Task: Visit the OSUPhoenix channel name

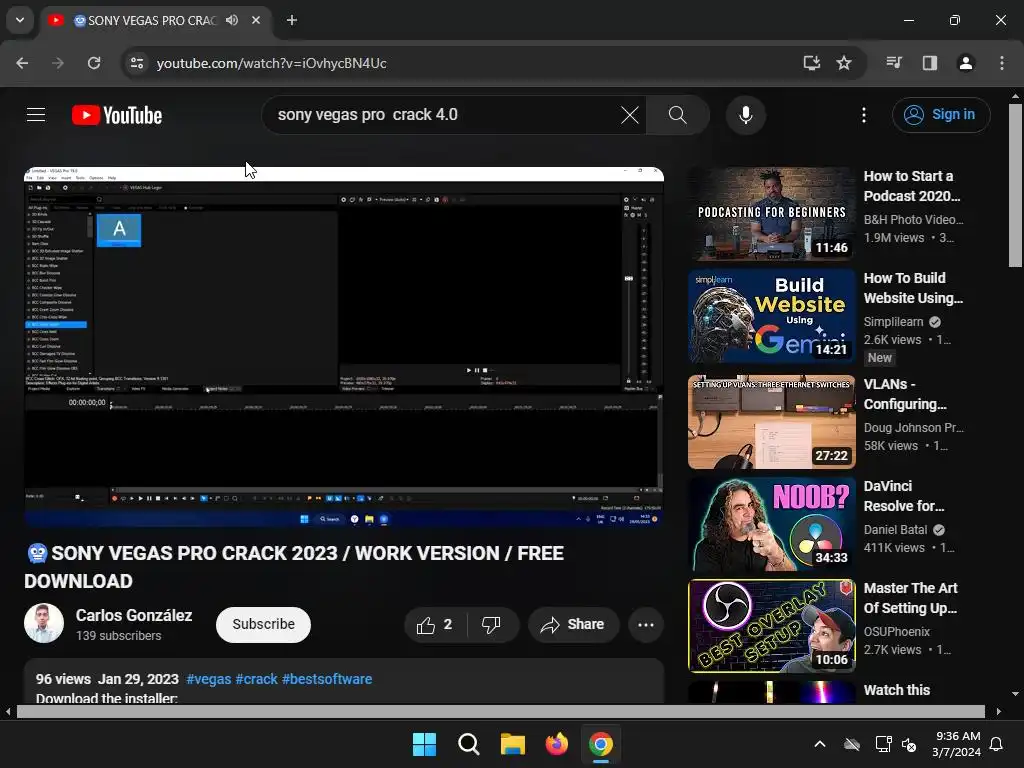Action: (897, 631)
